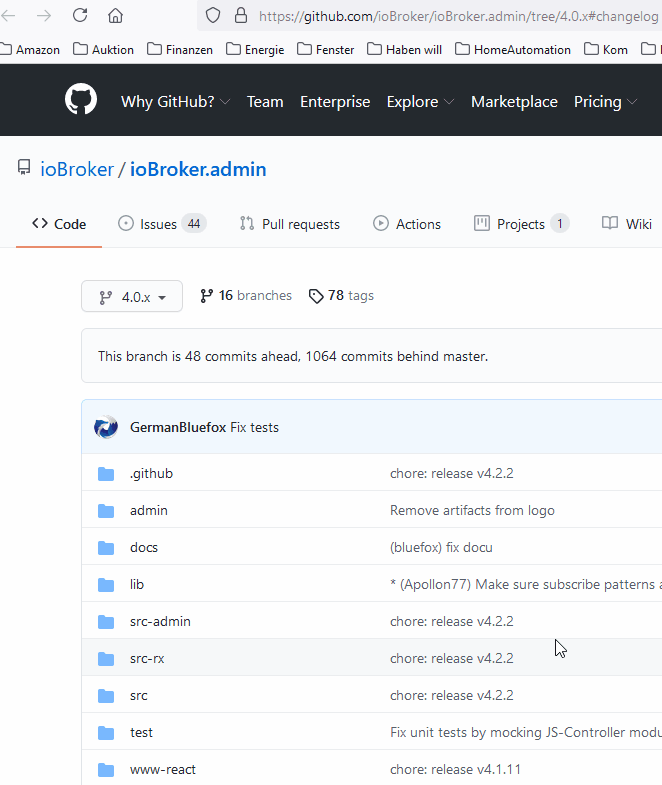Open the Team page in header
Screen dimensions: 662x785
point(265,102)
